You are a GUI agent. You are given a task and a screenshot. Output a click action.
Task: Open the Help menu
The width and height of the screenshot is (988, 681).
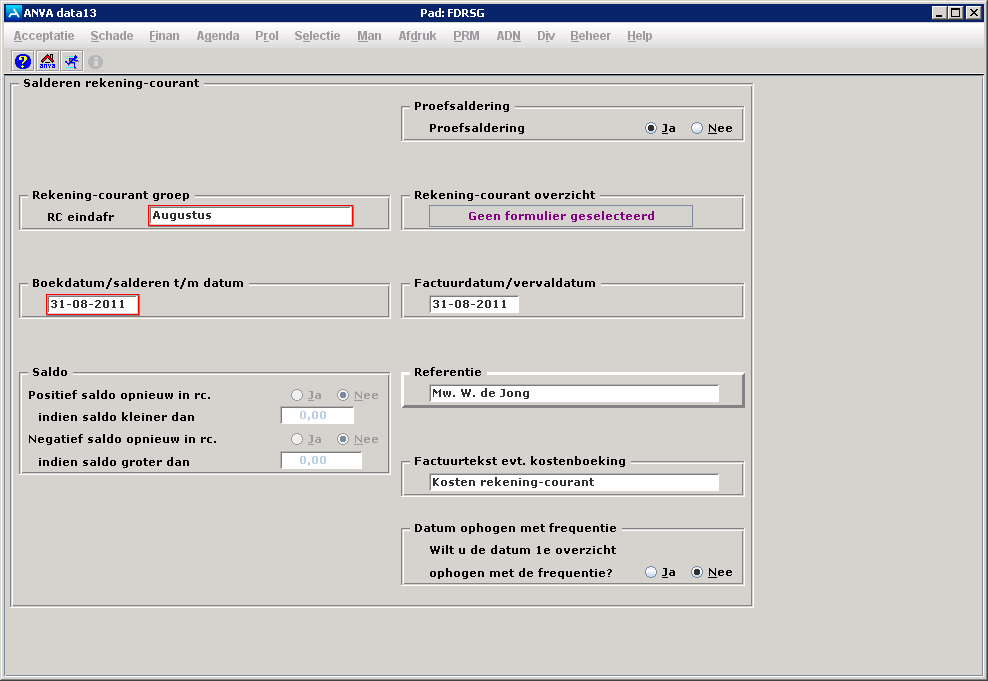(x=639, y=36)
